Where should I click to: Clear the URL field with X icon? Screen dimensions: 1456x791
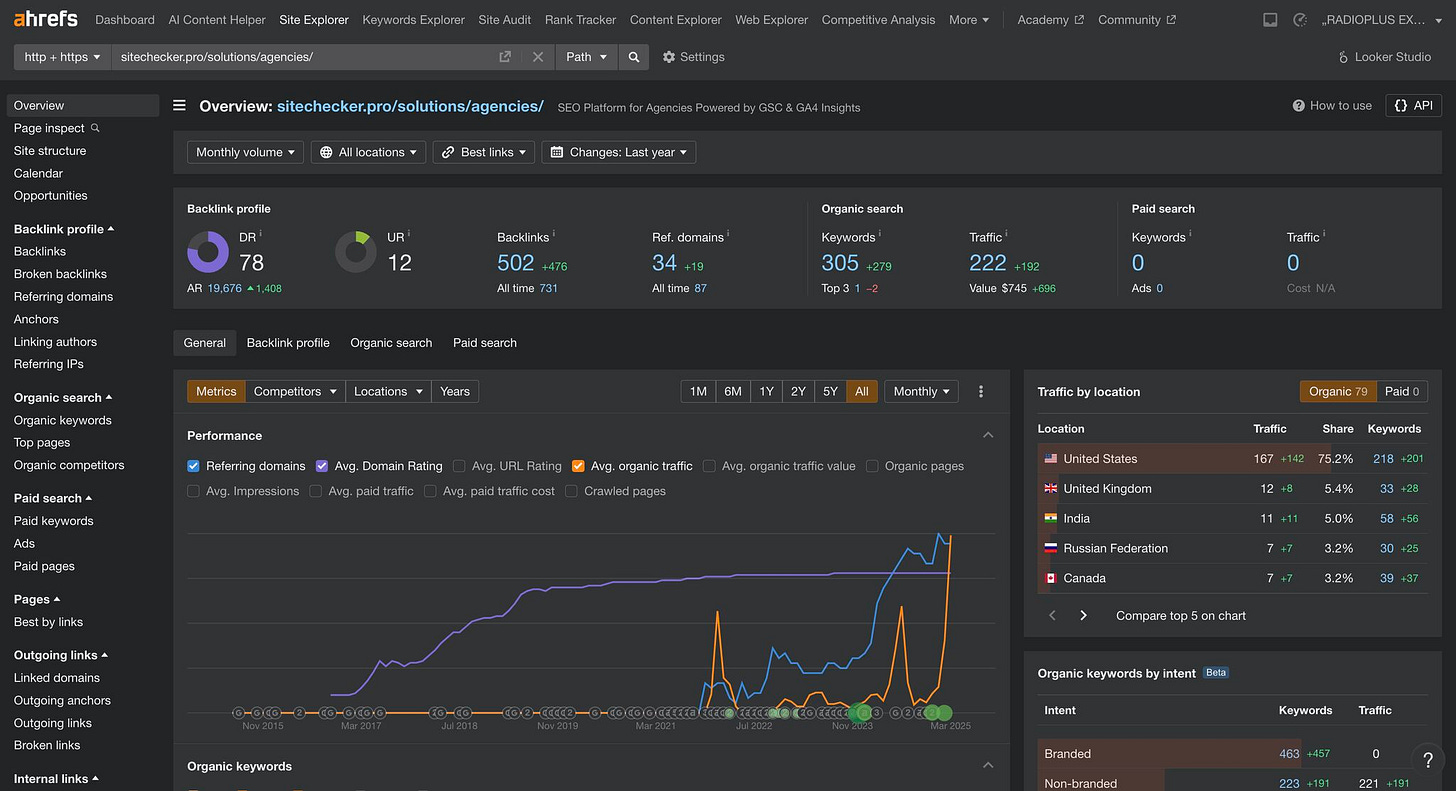[x=538, y=57]
